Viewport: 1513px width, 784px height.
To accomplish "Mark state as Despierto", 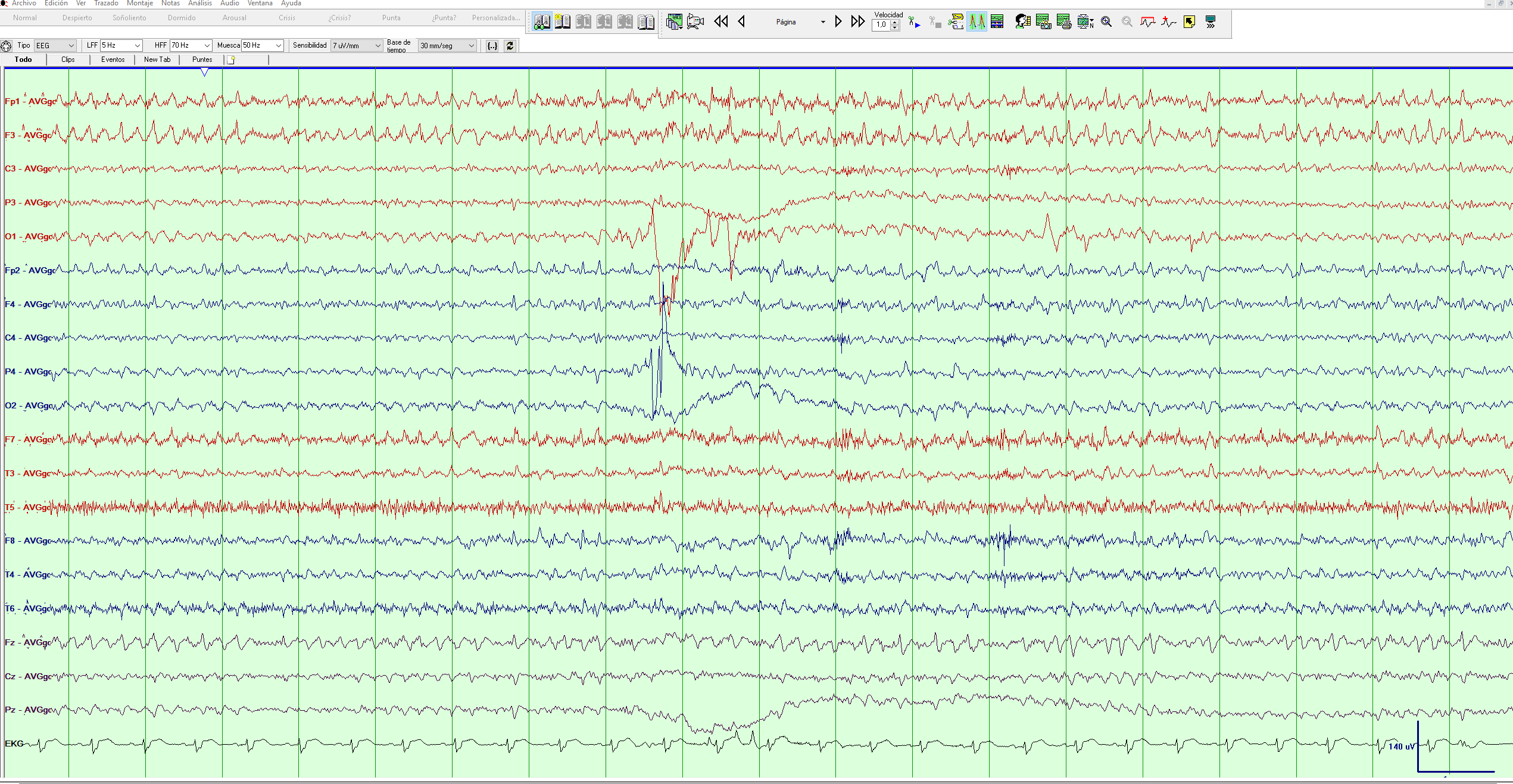I will [77, 18].
